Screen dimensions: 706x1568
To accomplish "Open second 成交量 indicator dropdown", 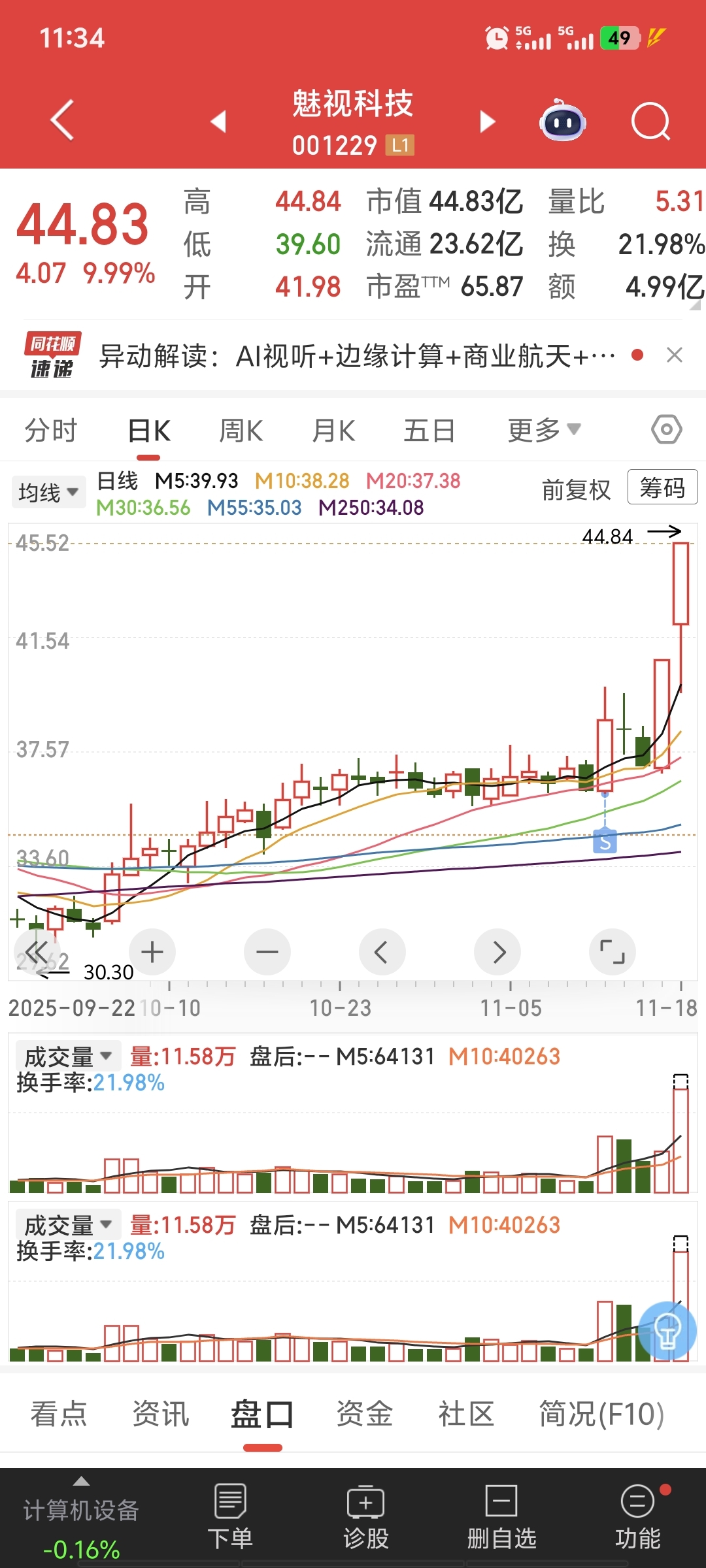I will point(68,1225).
